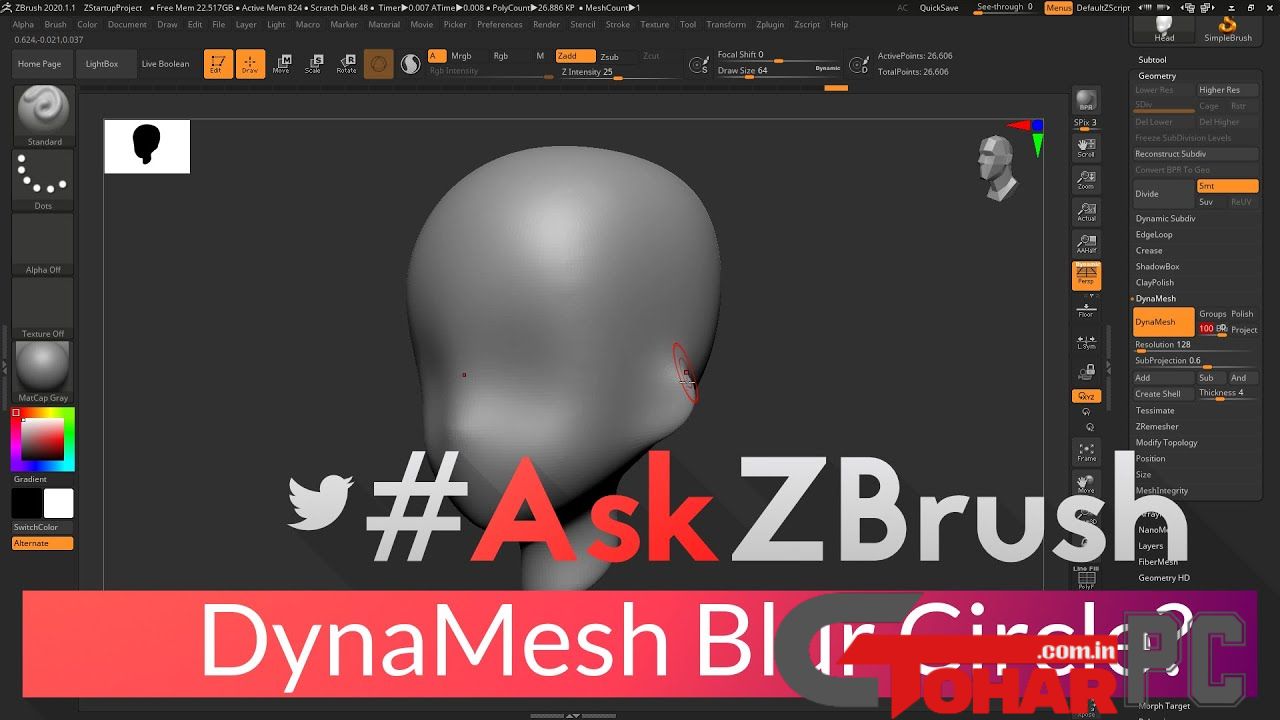The width and height of the screenshot is (1280, 720).
Task: Toggle L.Sym local symmetry
Action: [1086, 342]
